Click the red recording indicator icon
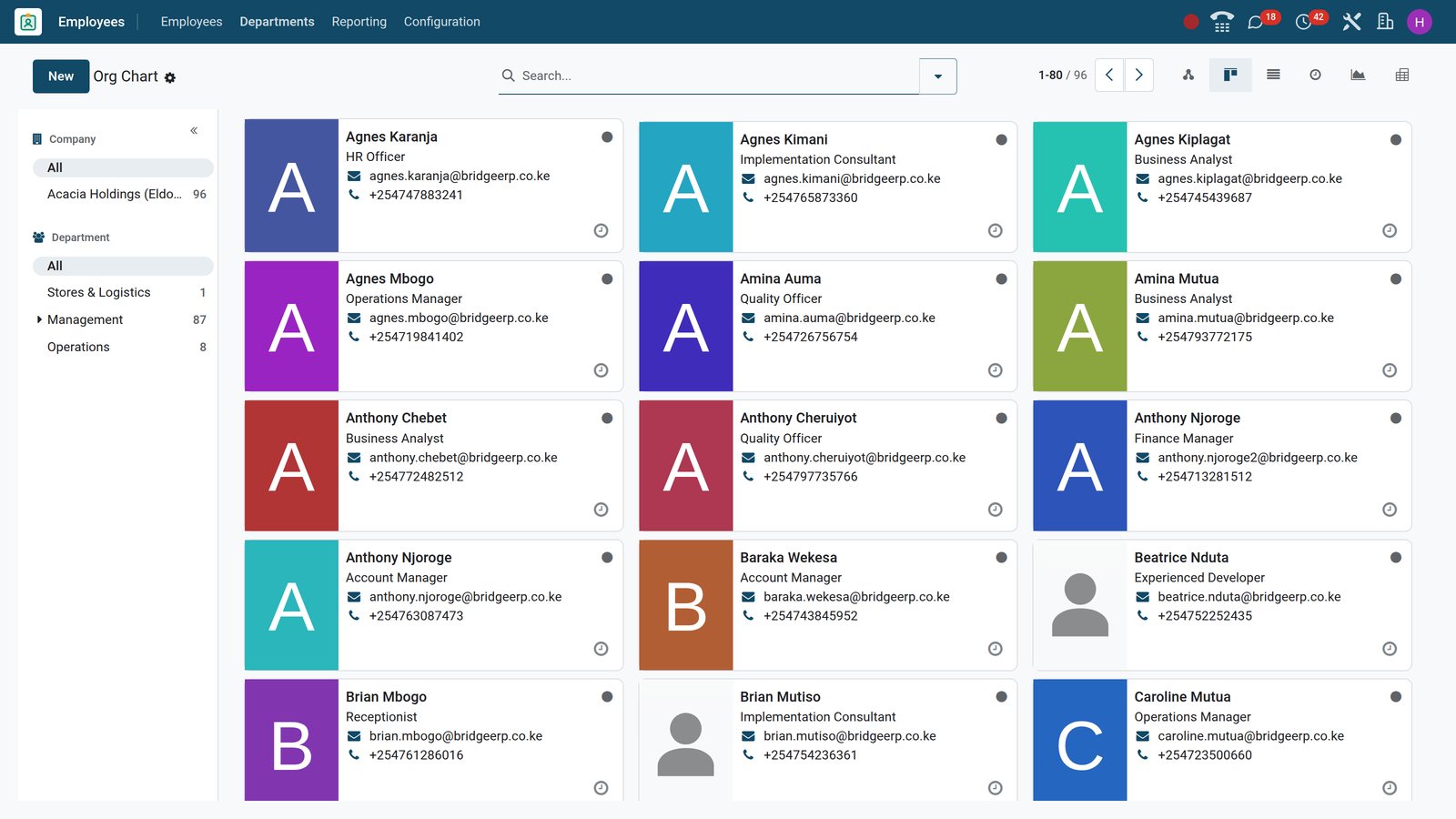Image resolution: width=1456 pixels, height=819 pixels. coord(1190,22)
